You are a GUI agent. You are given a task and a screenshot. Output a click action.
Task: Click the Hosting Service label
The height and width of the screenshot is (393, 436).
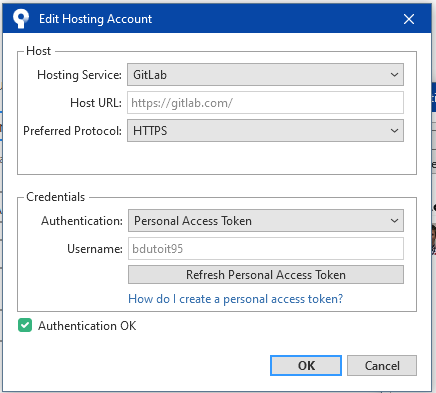pyautogui.click(x=79, y=75)
